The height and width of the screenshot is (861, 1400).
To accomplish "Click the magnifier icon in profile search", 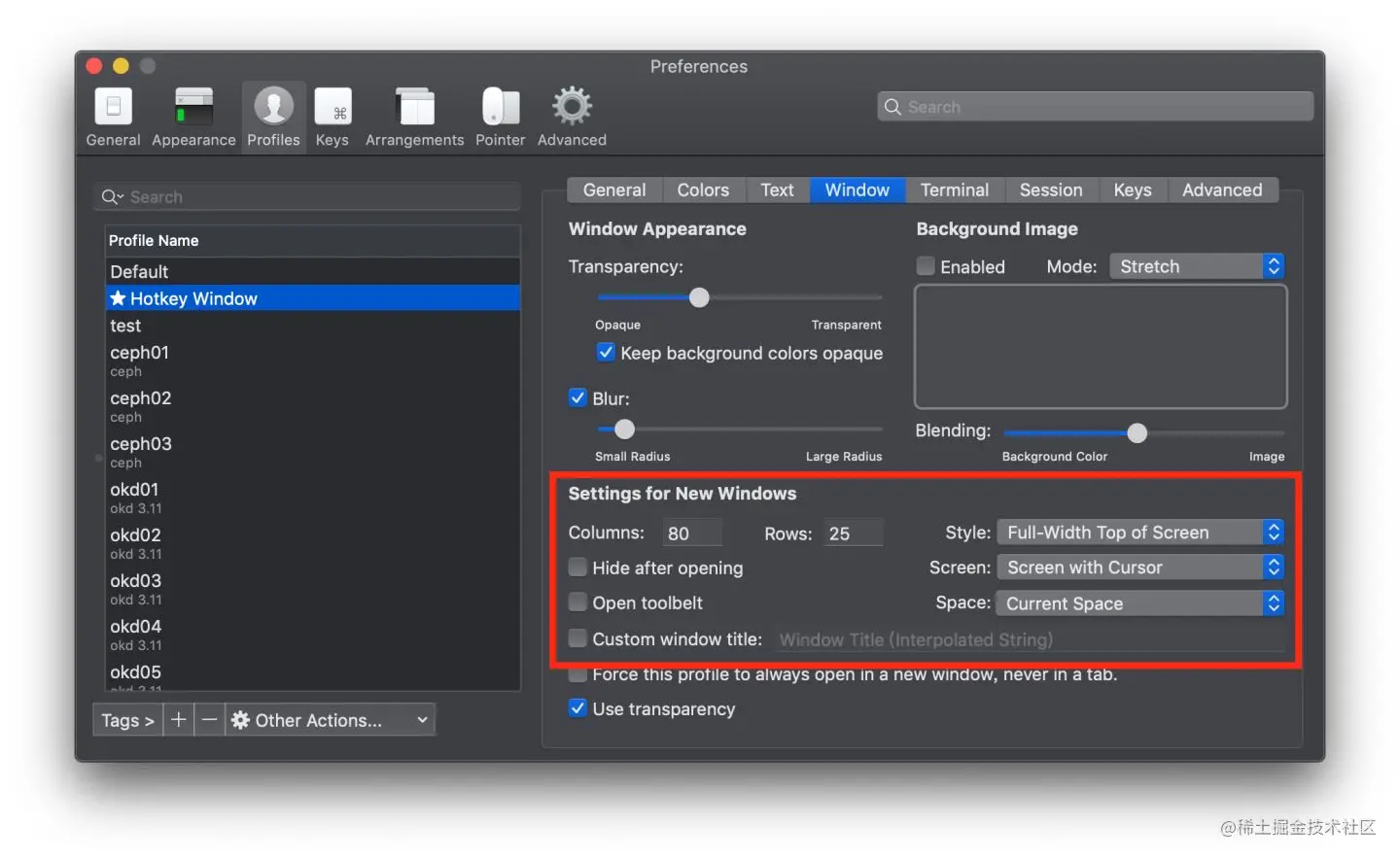I will coord(113,197).
